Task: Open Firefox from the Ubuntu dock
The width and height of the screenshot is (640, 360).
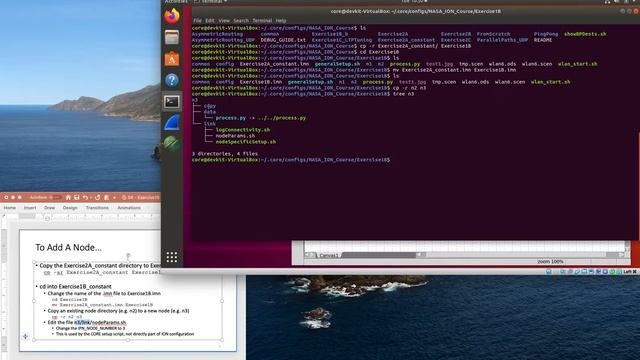Action: click(172, 16)
